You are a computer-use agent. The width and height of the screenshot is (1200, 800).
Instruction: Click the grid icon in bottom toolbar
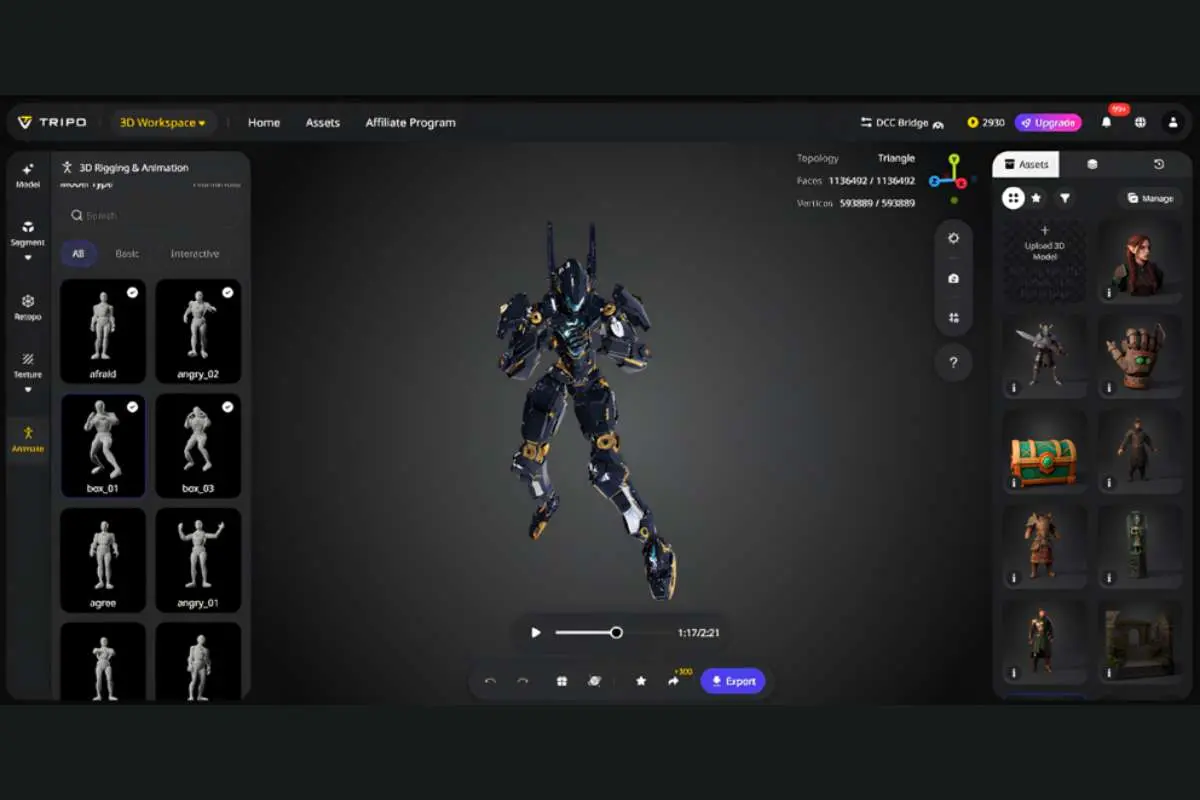(562, 681)
